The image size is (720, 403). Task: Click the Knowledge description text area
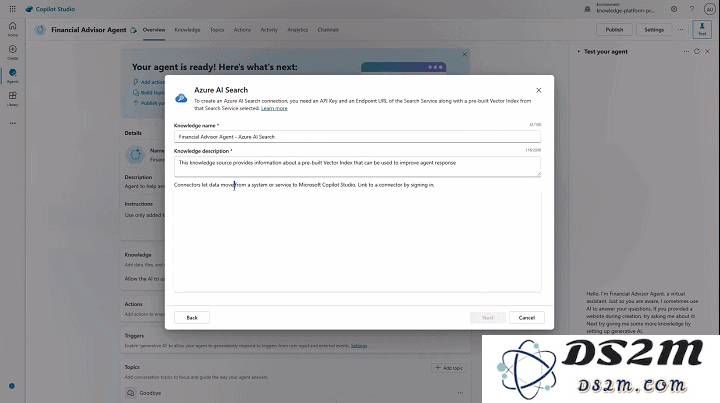[357, 166]
